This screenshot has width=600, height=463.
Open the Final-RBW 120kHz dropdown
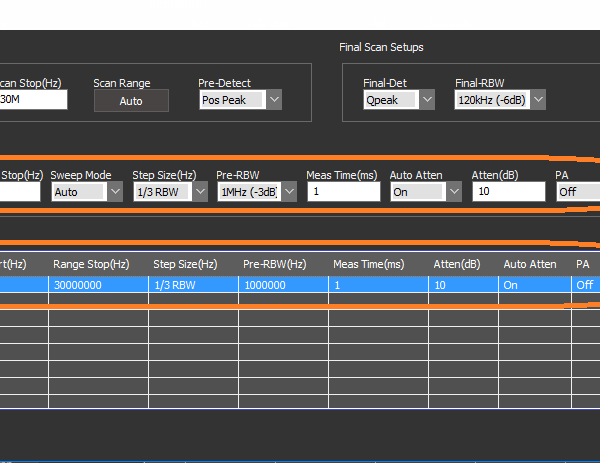pos(538,99)
